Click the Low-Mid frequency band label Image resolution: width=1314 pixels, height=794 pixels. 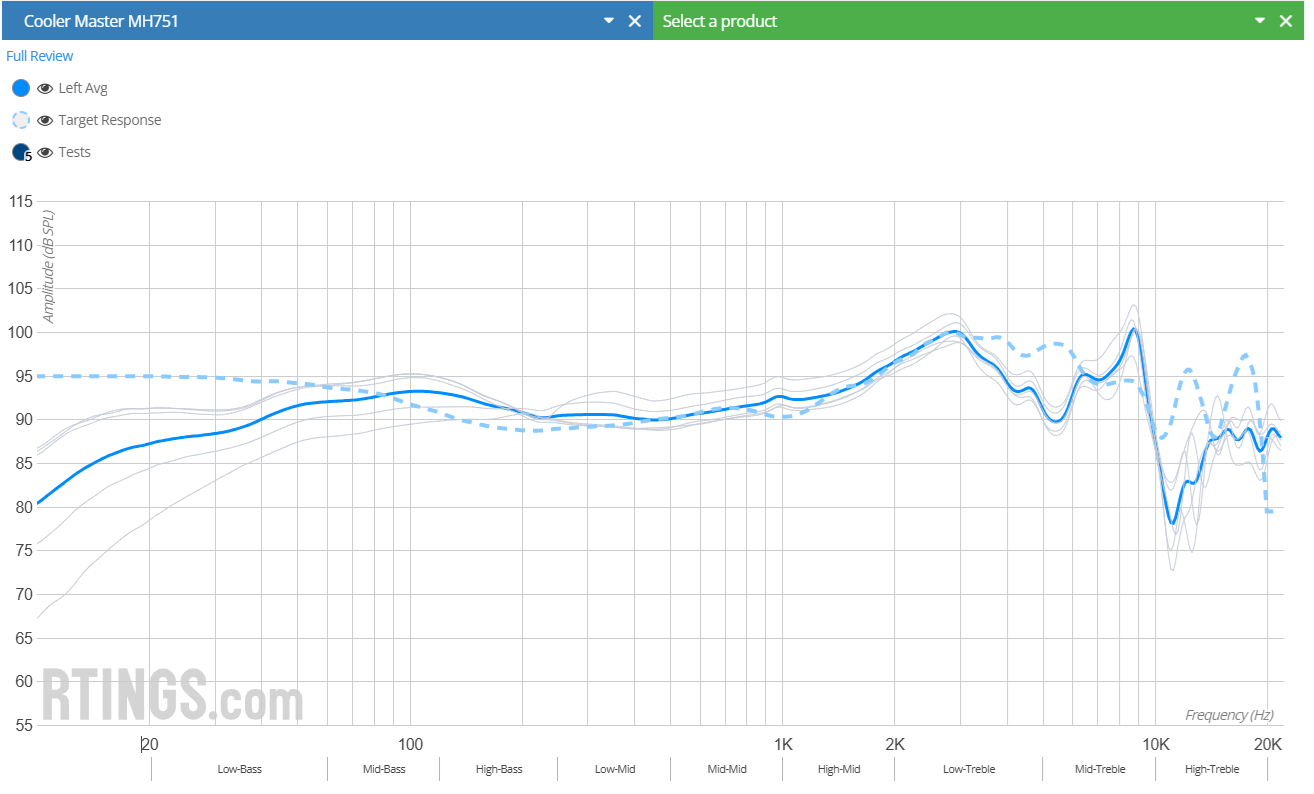click(615, 769)
